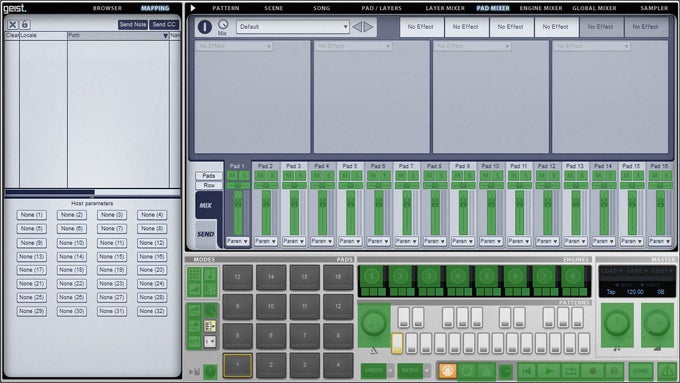Select engine 8 in the ENGINES strip
The height and width of the screenshot is (383, 680).
(x=573, y=276)
